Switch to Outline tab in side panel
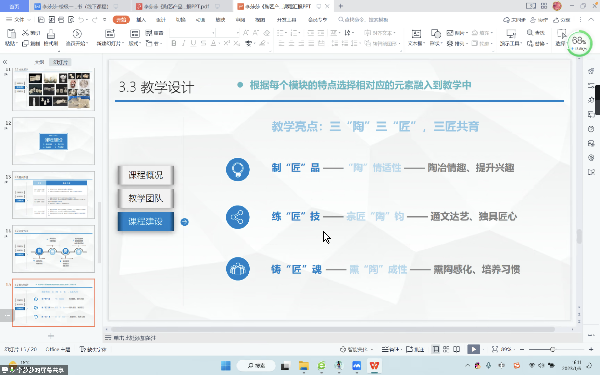Image resolution: width=600 pixels, height=375 pixels. [x=40, y=62]
